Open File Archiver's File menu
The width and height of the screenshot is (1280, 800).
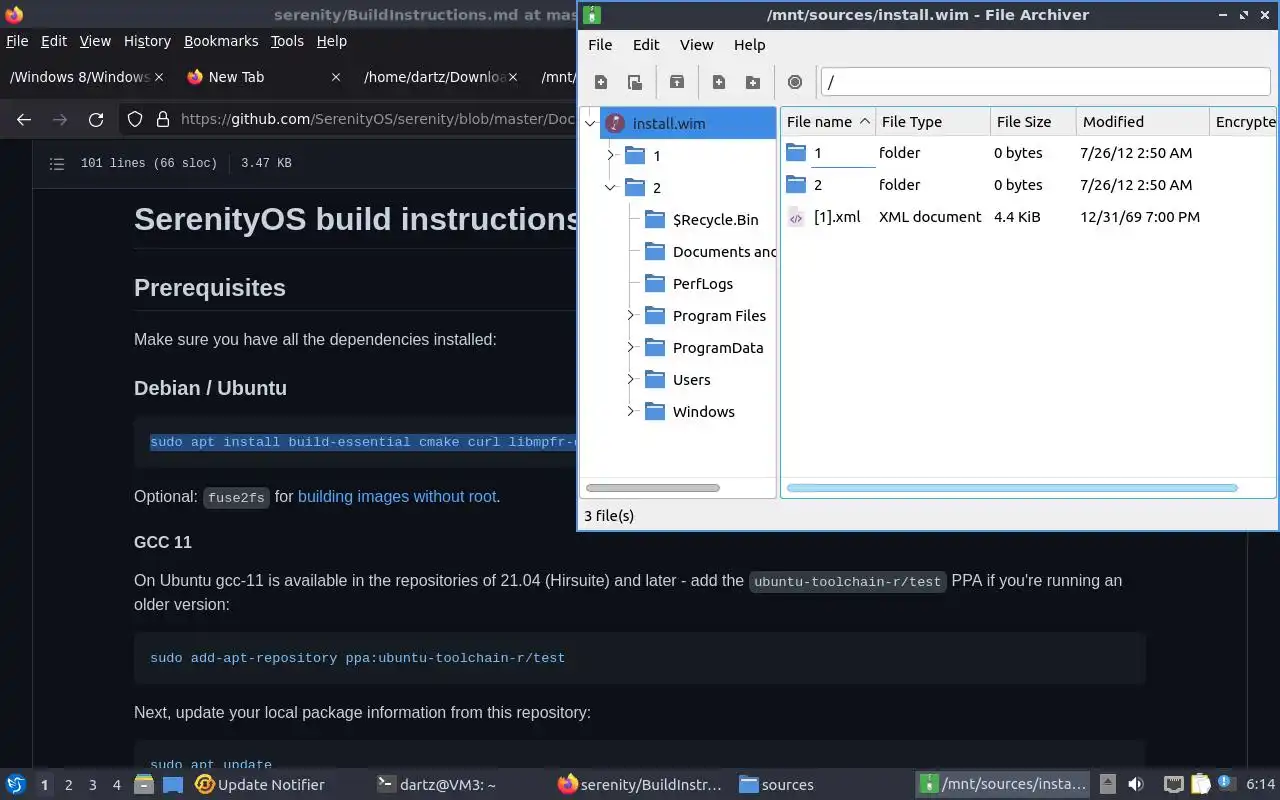coord(600,45)
